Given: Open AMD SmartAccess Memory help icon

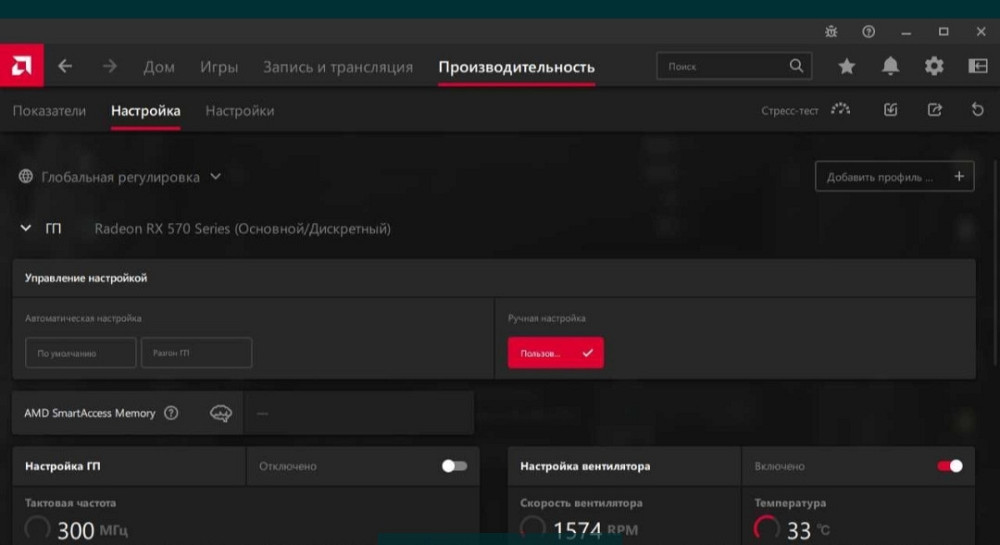Looking at the screenshot, I should (171, 413).
